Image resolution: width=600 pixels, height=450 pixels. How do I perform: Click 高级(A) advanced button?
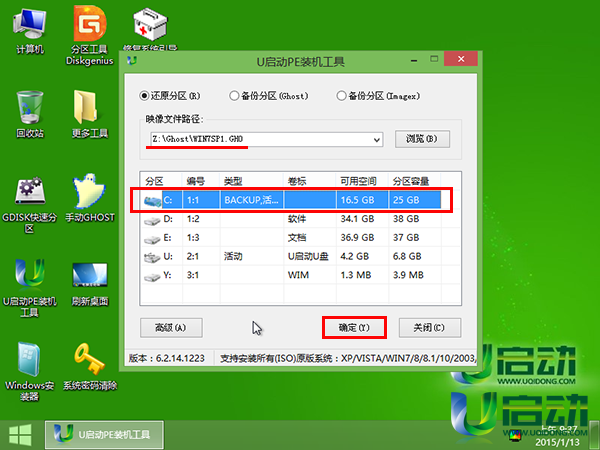tap(171, 328)
